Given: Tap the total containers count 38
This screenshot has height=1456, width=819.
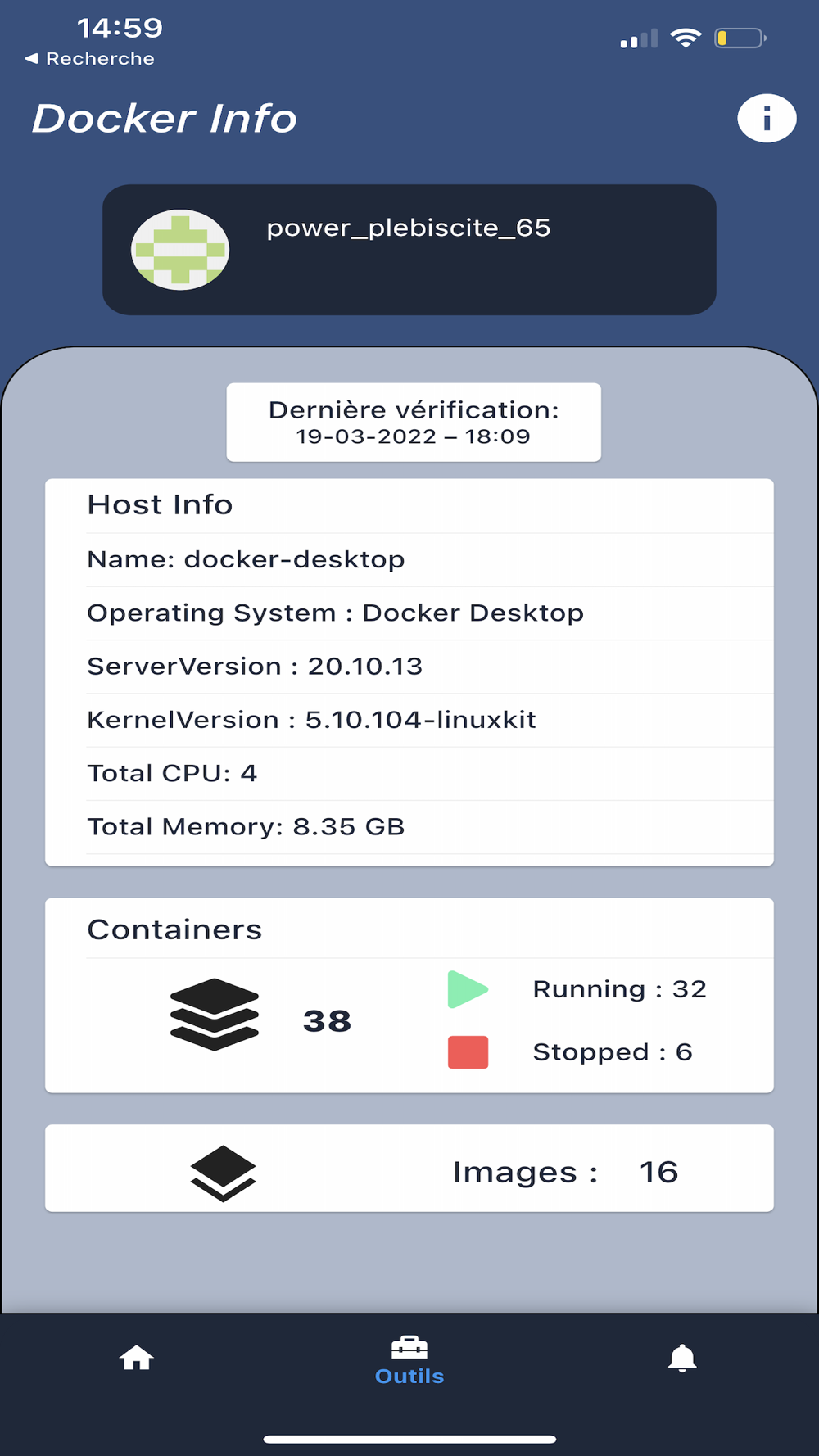Looking at the screenshot, I should tap(328, 1021).
